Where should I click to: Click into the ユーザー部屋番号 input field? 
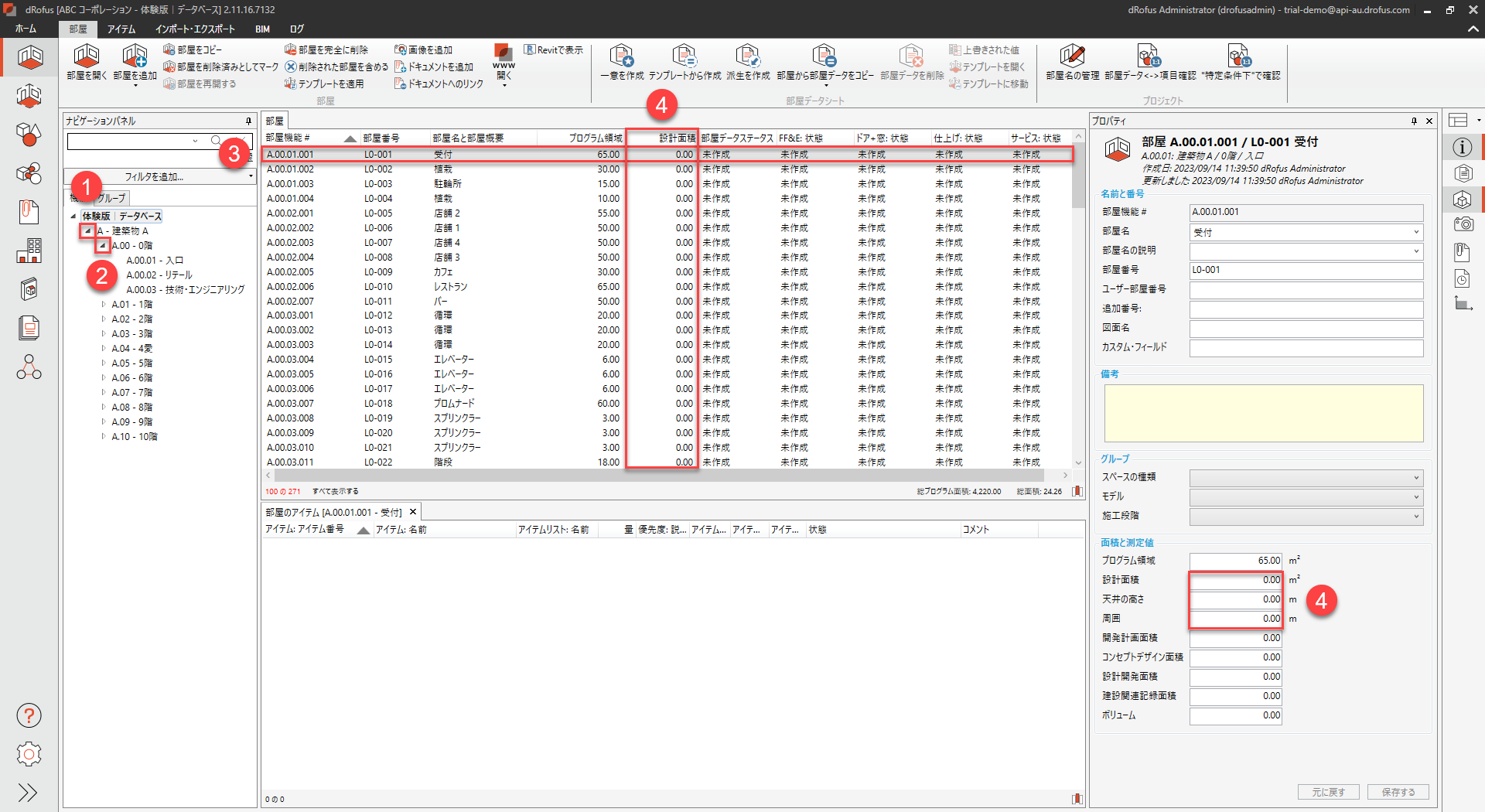pyautogui.click(x=1306, y=290)
